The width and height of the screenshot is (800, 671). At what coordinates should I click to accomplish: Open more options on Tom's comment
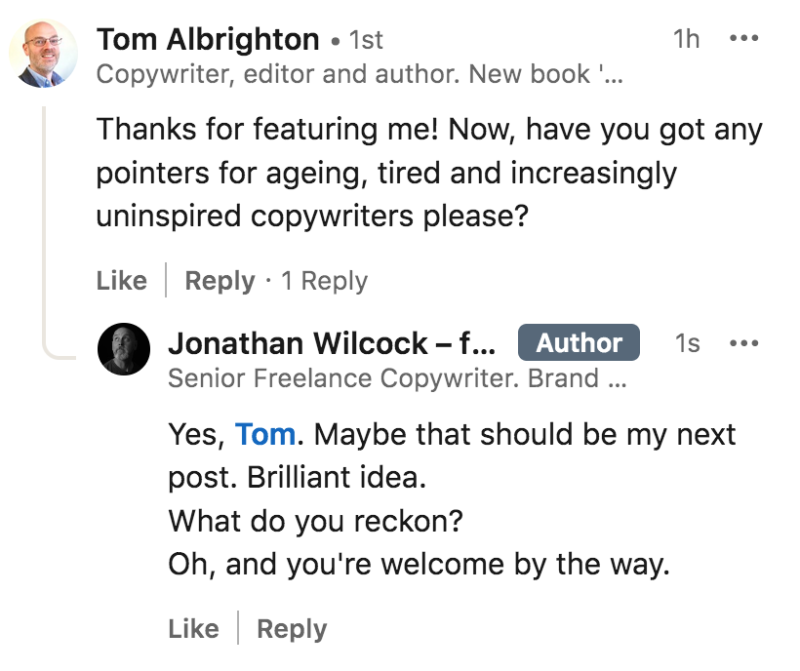(x=744, y=38)
